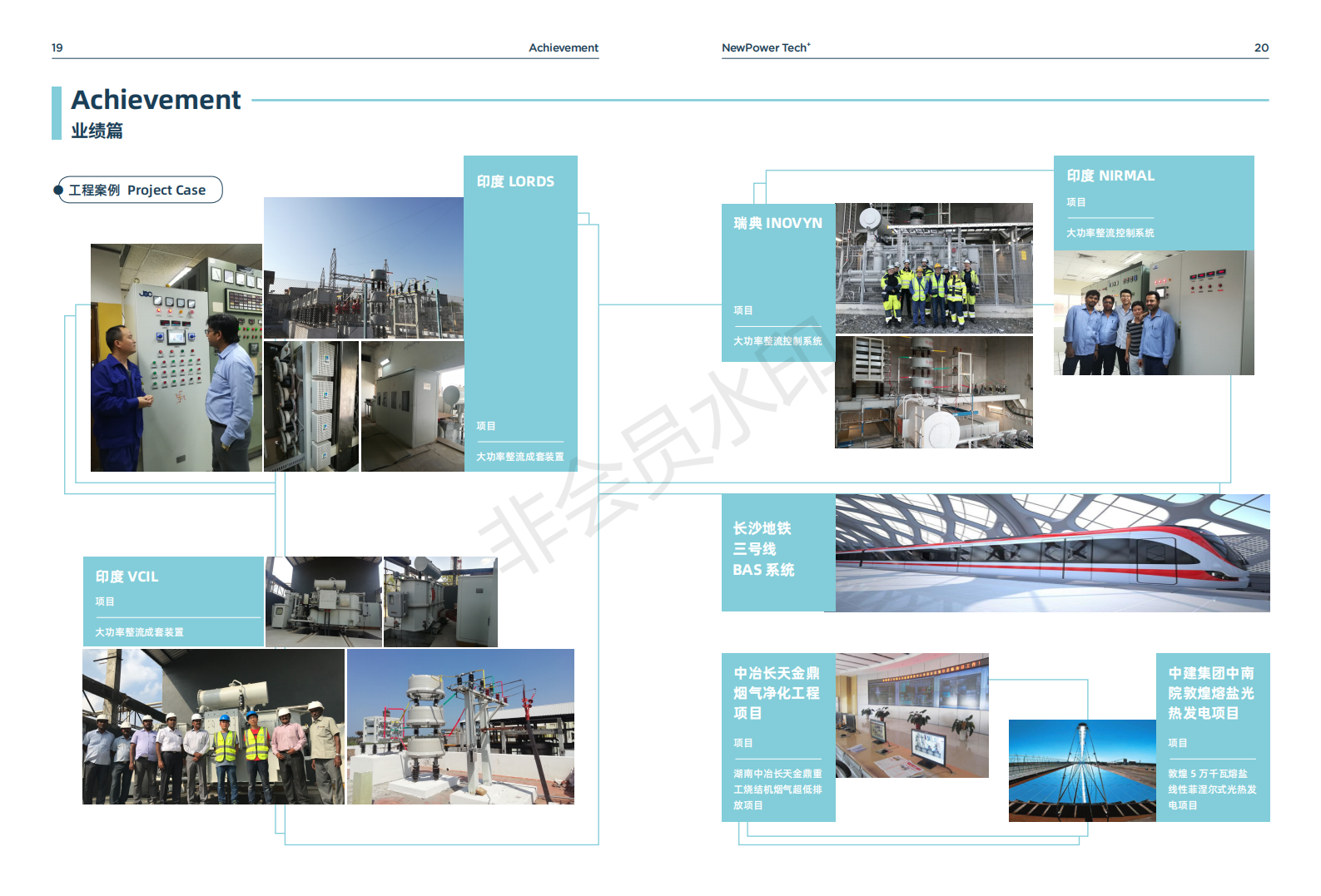The image size is (1321, 896).
Task: Open INOVYN team photo in yellow vests
Action: tap(934, 268)
